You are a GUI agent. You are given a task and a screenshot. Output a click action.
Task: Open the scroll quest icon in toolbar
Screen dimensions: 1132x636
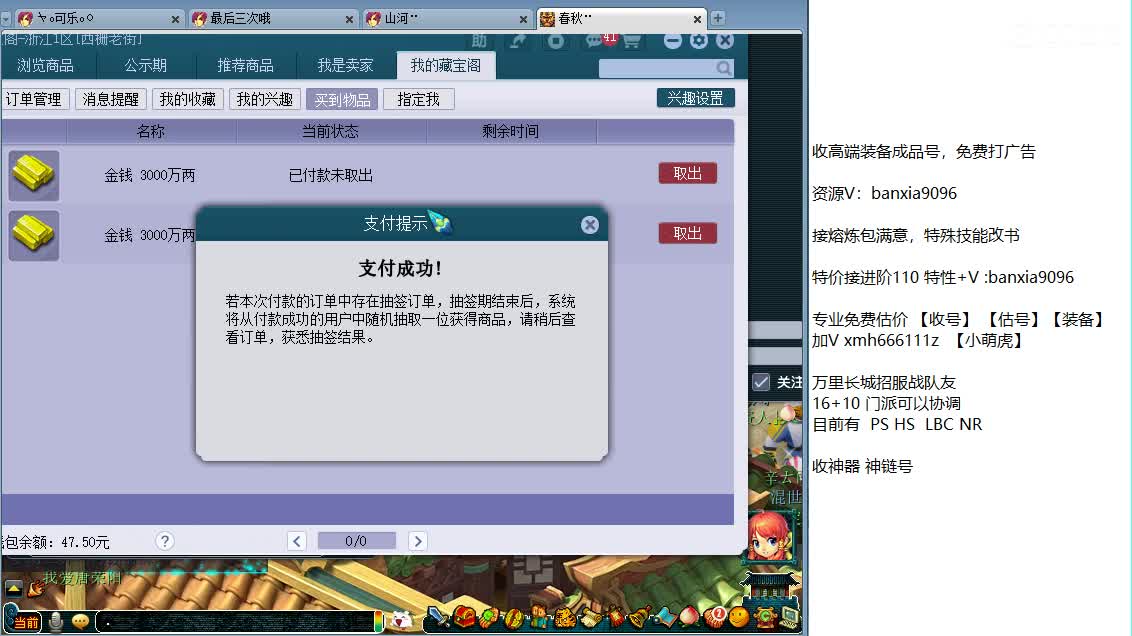591,617
